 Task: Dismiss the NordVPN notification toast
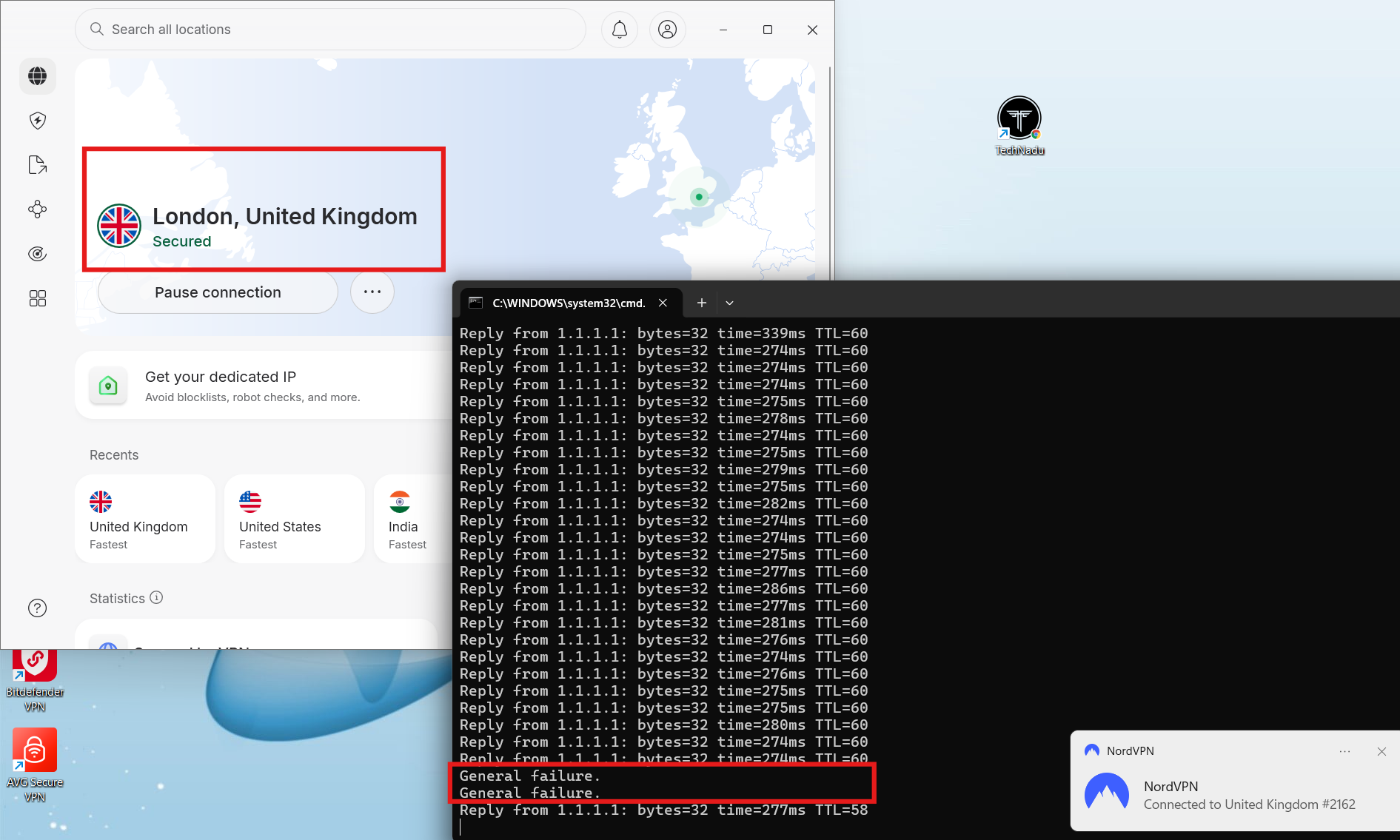[x=1381, y=751]
